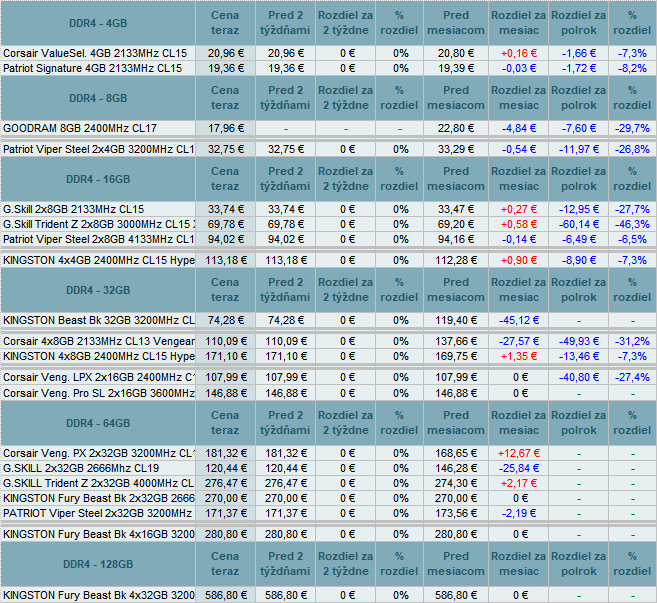Select Patriot Viper Steel 2x8GB 4133MHz product
Viewport: 657px width, 603px height.
click(98, 239)
